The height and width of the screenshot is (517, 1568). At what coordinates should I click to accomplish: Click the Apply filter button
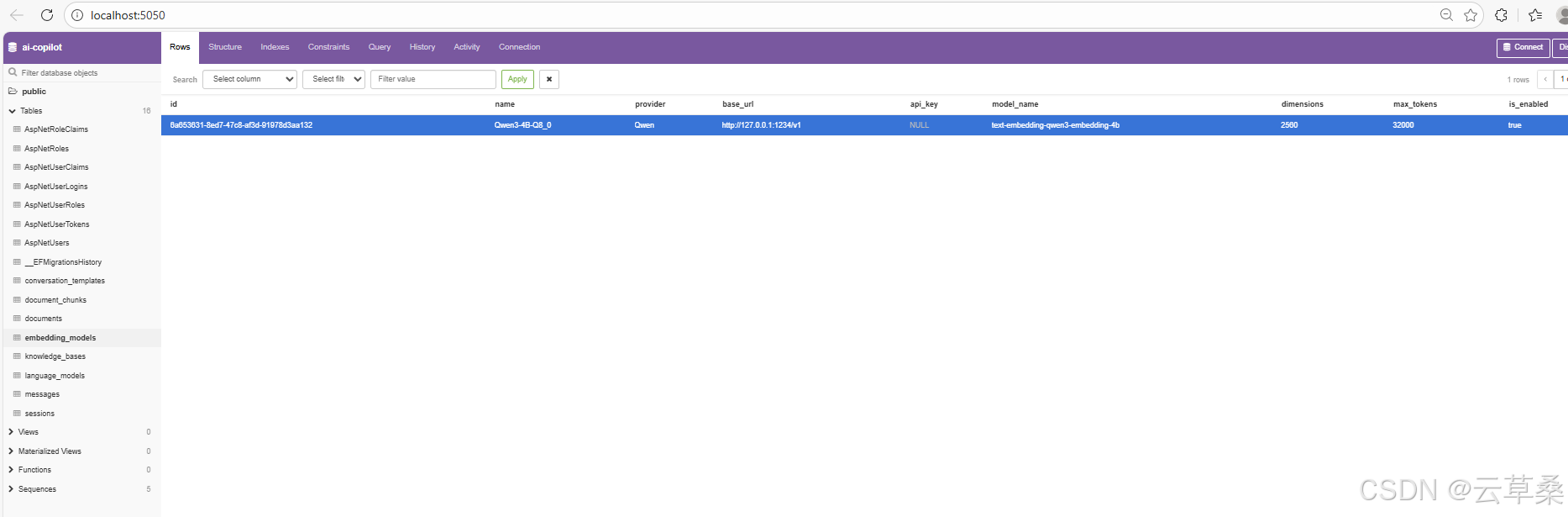[x=517, y=79]
